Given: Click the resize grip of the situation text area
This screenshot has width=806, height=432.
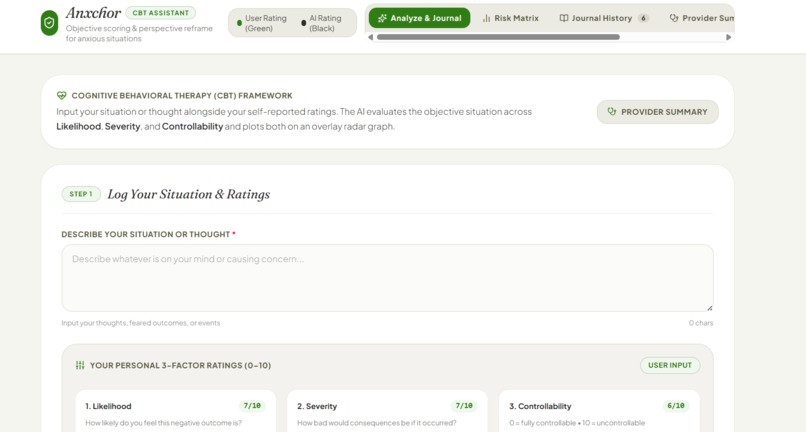Looking at the screenshot, I should [709, 308].
